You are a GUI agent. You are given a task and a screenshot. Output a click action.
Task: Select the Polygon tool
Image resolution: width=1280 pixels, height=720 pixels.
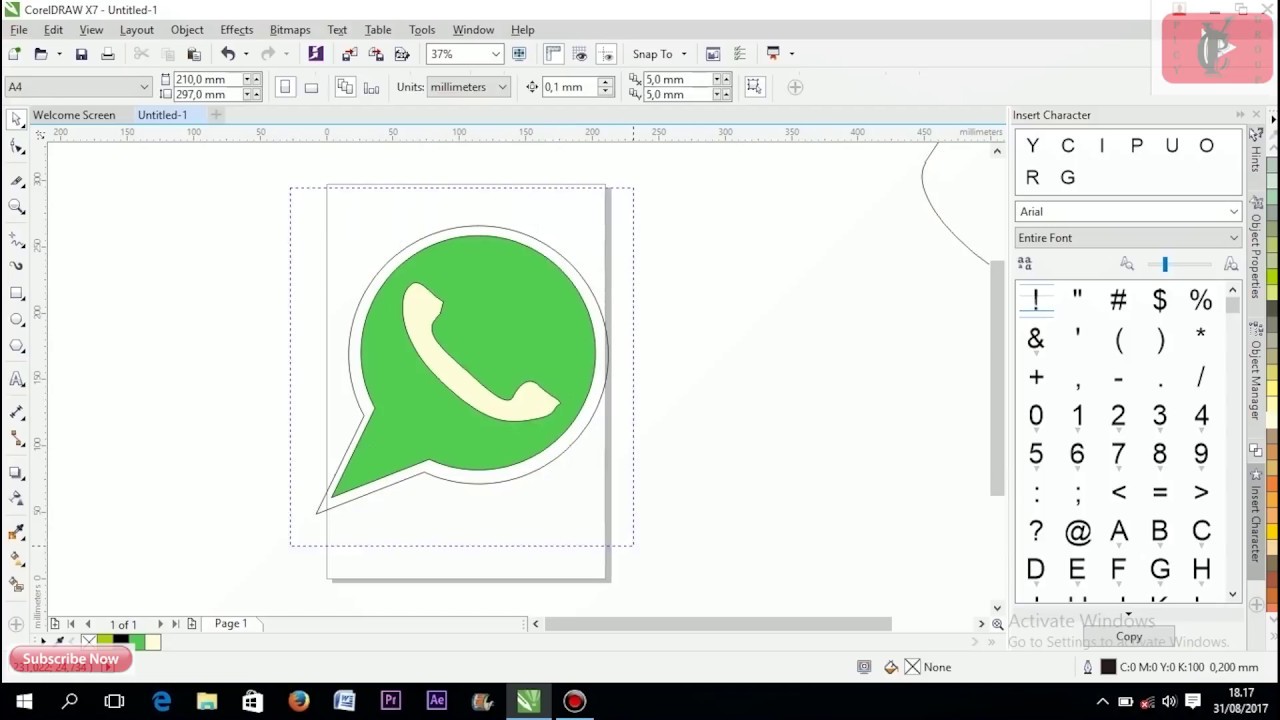pos(16,346)
